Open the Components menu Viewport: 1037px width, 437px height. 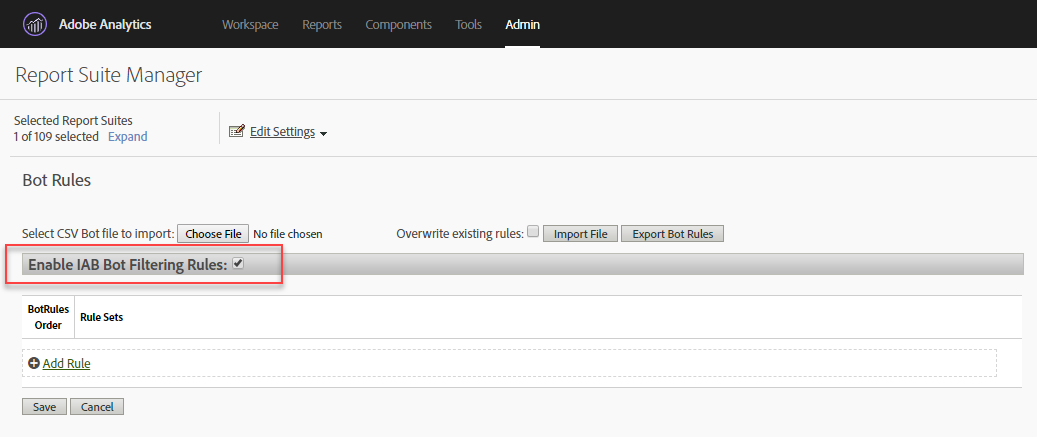(398, 24)
